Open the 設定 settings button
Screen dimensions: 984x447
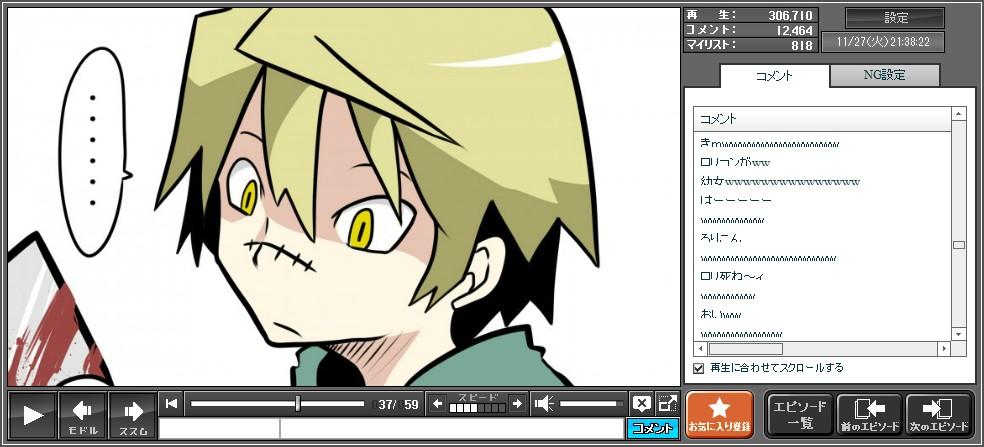point(895,18)
